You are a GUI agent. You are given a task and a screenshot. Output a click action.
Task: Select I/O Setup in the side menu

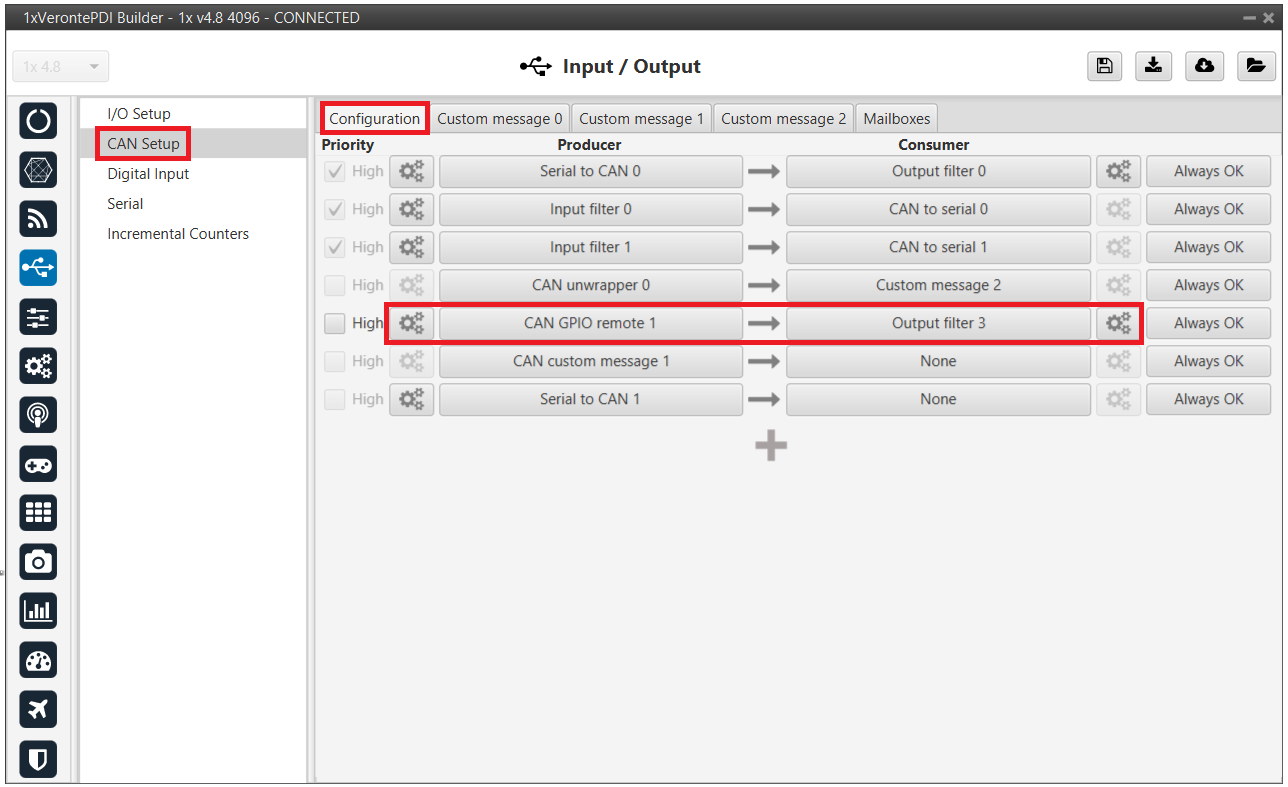coord(139,113)
